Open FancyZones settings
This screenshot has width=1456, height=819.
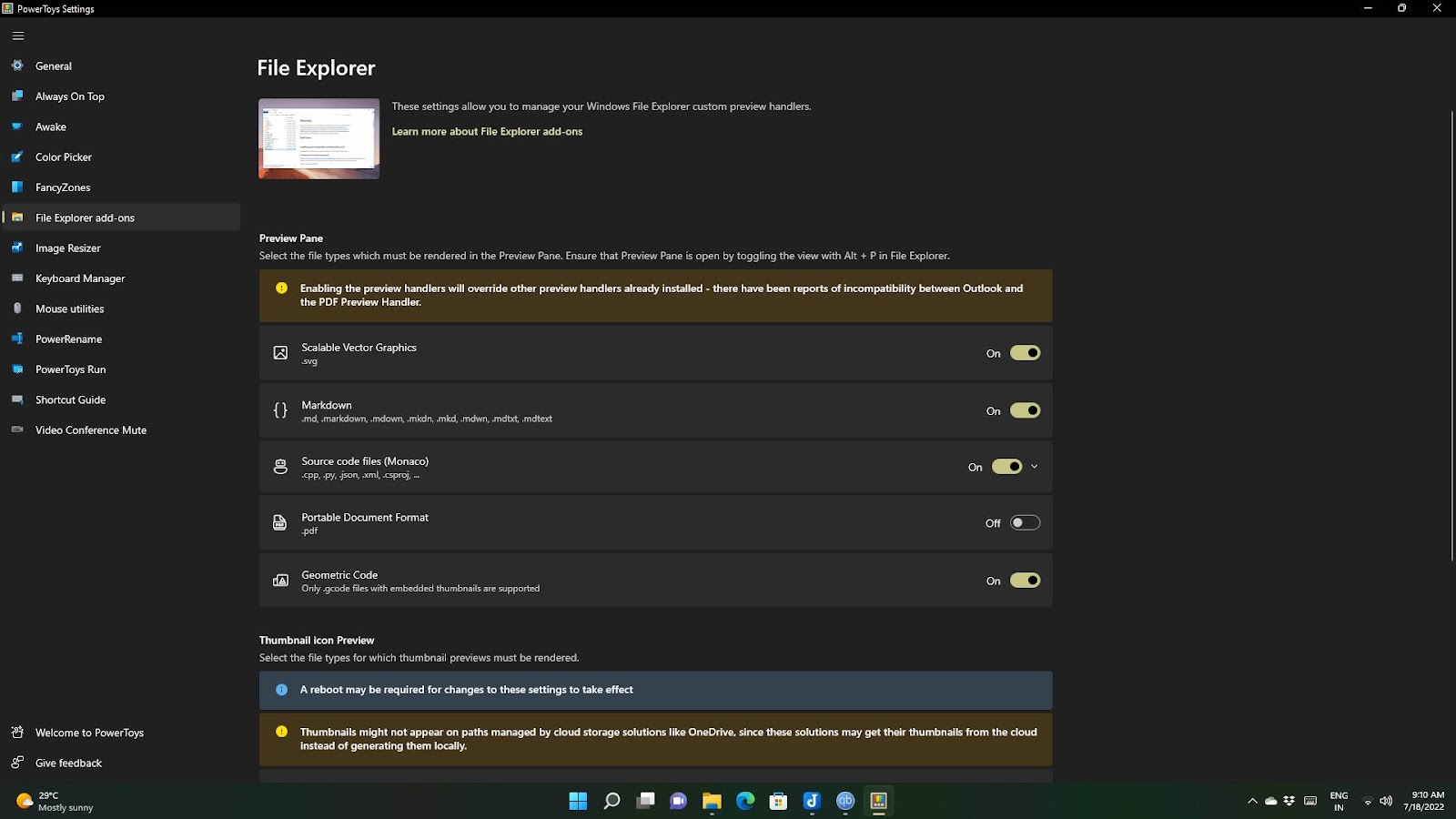[121, 187]
